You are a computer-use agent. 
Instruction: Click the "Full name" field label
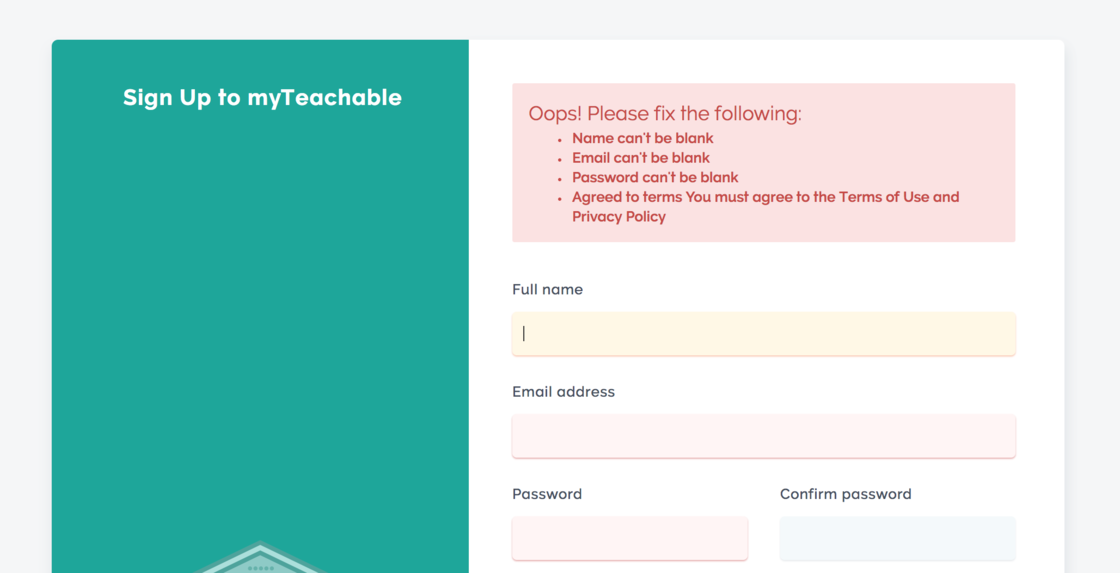pyautogui.click(x=547, y=290)
